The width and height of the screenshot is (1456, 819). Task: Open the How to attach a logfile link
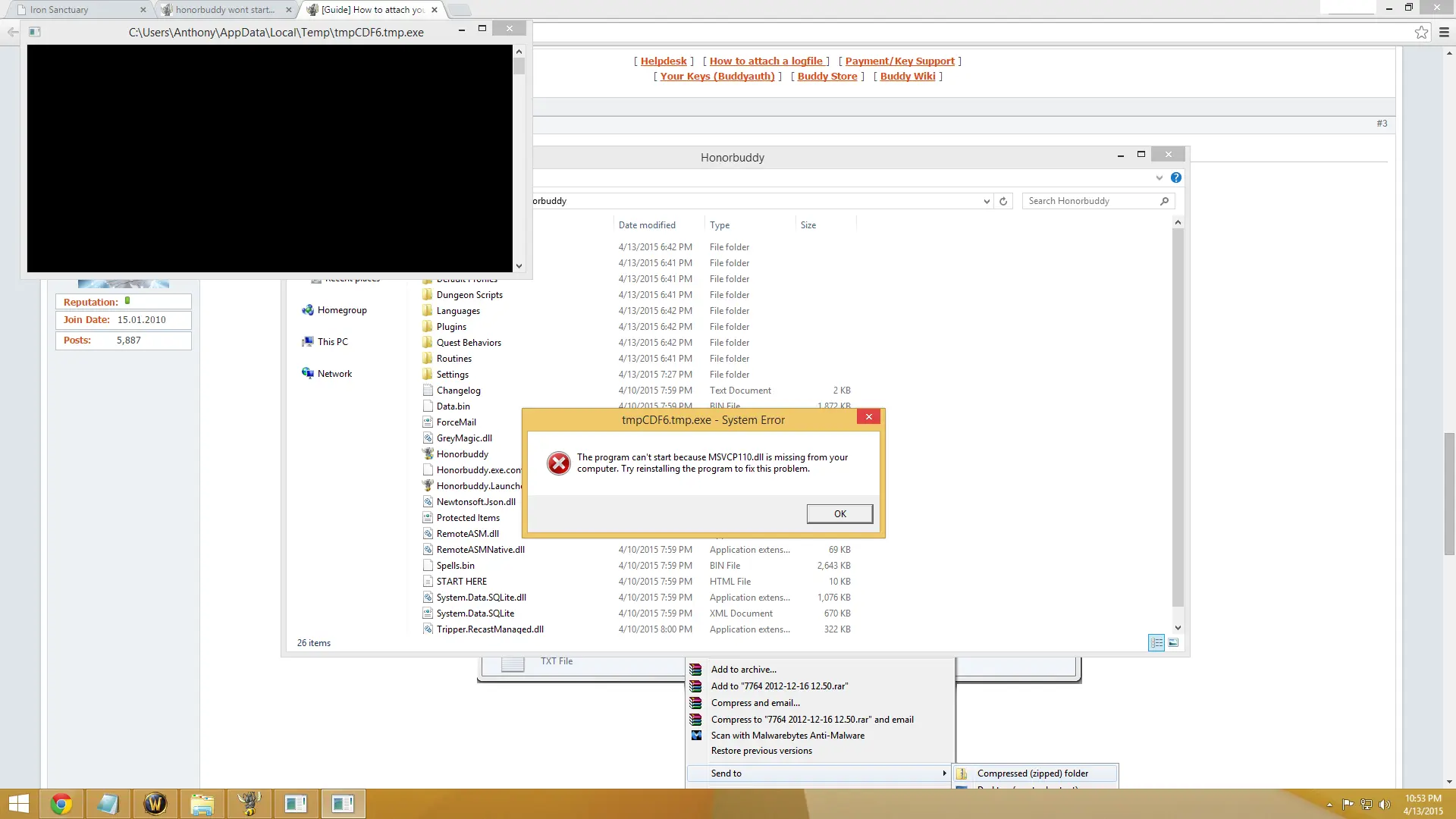click(766, 61)
